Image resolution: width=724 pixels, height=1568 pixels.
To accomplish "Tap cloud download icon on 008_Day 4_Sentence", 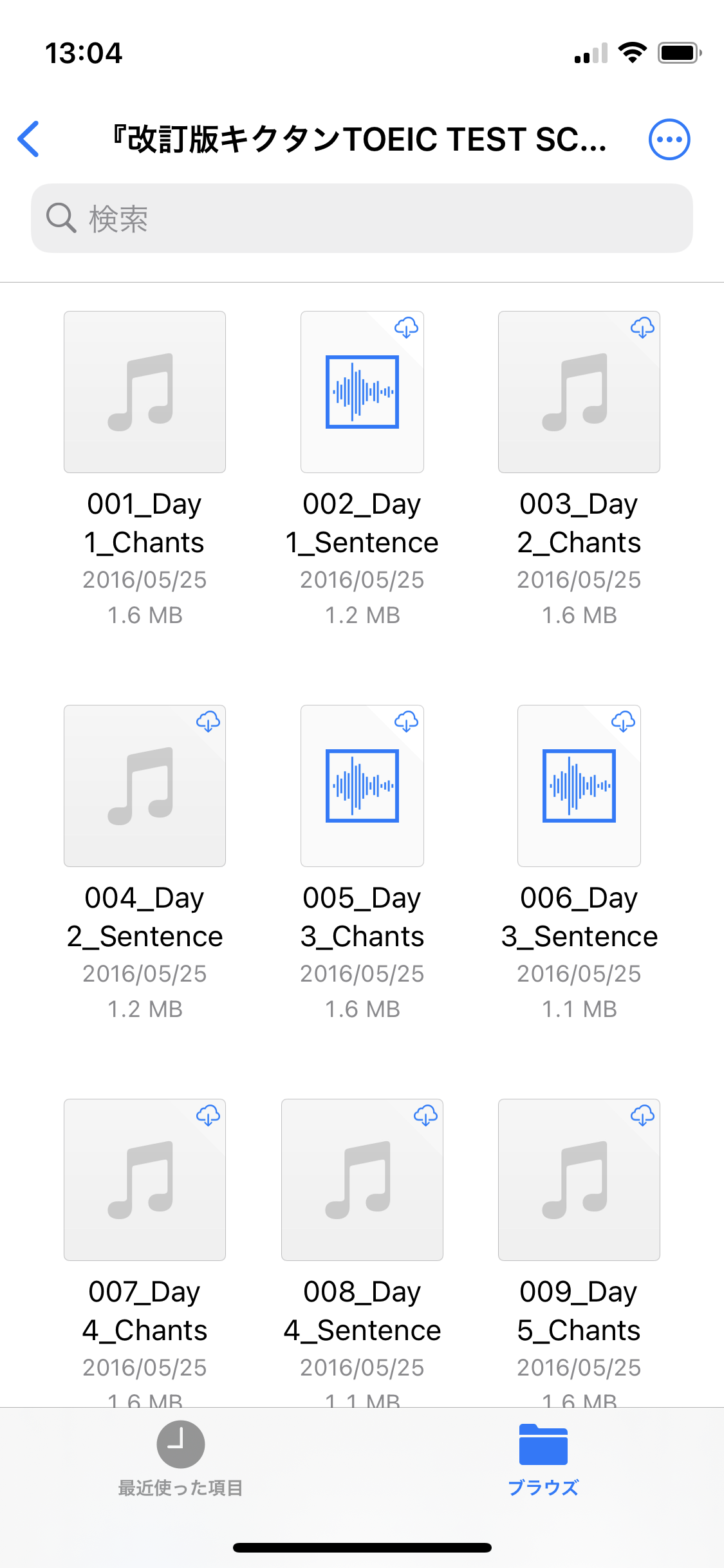I will [425, 1115].
